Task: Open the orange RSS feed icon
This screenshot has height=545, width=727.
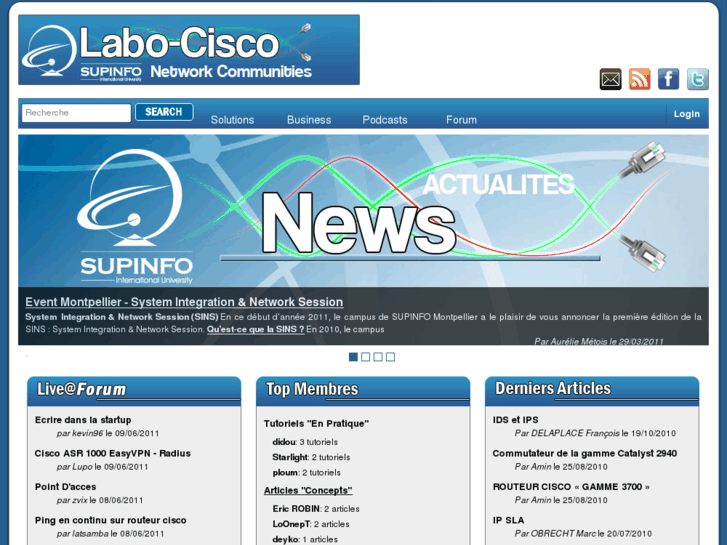Action: [640, 79]
